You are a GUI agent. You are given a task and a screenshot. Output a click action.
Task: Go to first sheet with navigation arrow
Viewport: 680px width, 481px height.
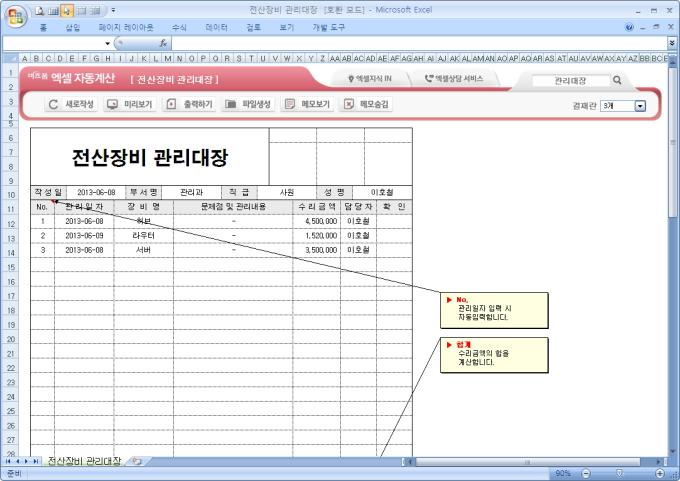point(8,461)
